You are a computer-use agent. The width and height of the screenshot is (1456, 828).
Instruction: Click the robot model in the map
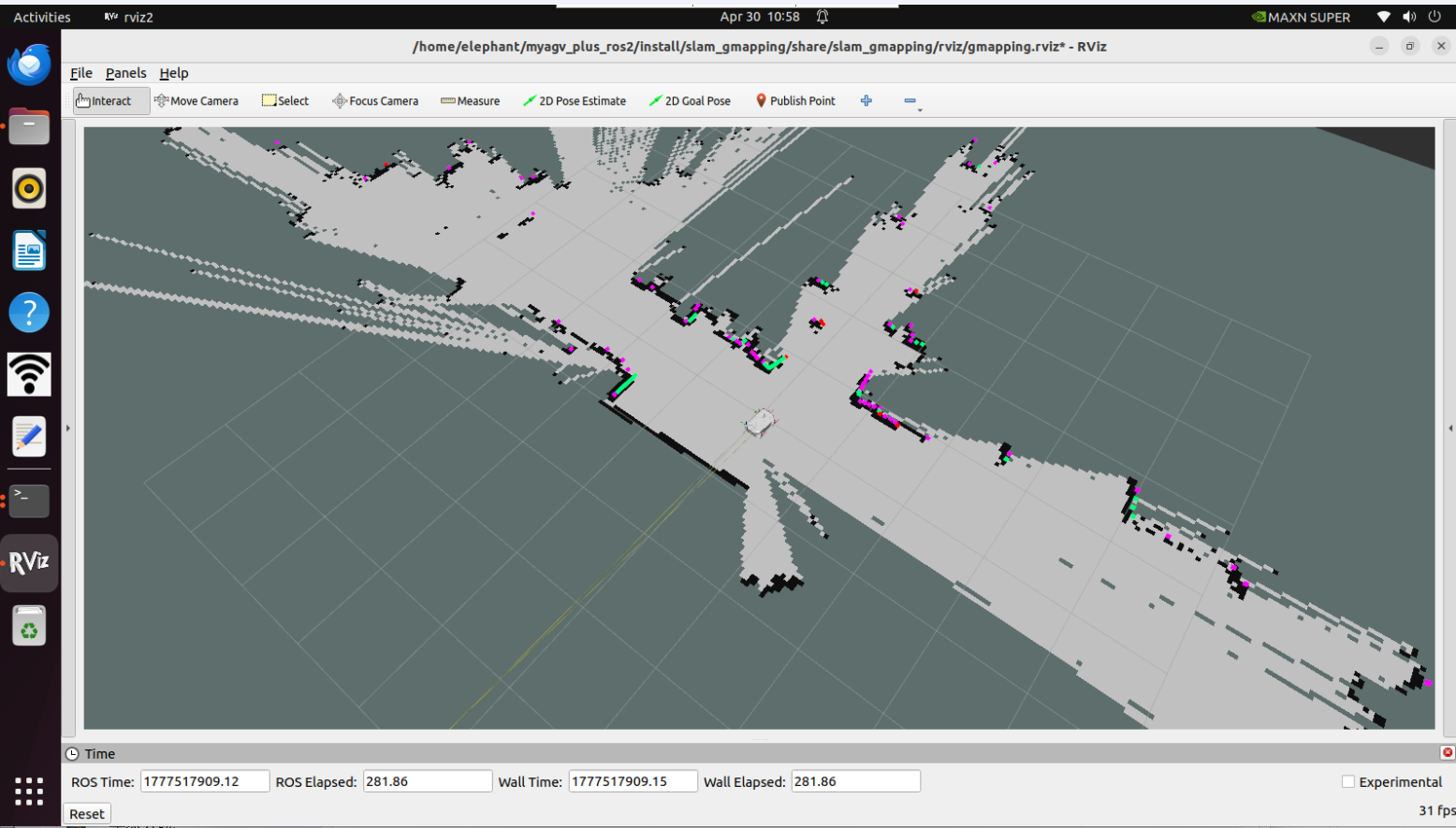[x=761, y=423]
